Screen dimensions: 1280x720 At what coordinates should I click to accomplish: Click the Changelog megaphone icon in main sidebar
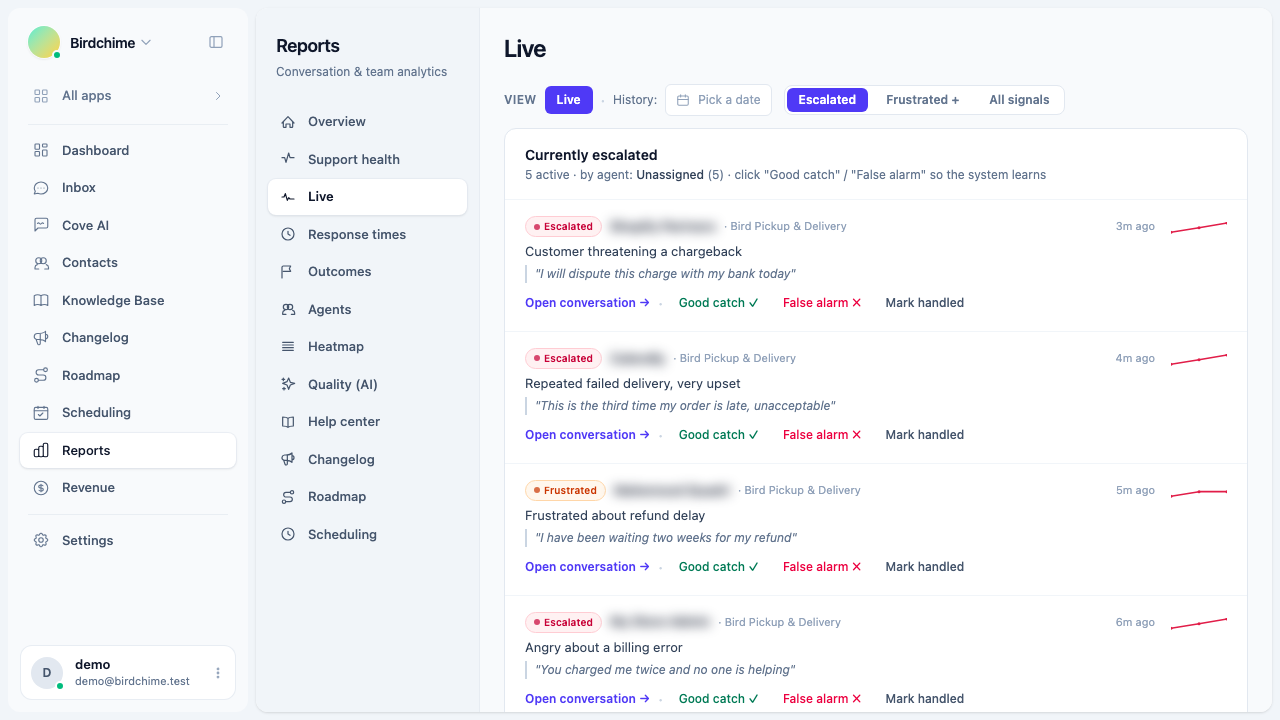click(x=41, y=338)
